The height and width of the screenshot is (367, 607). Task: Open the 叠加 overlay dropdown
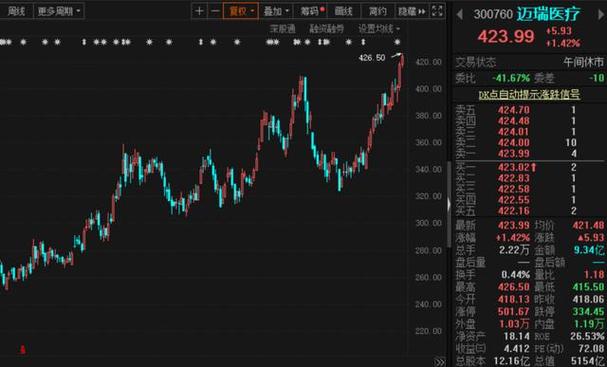(276, 11)
